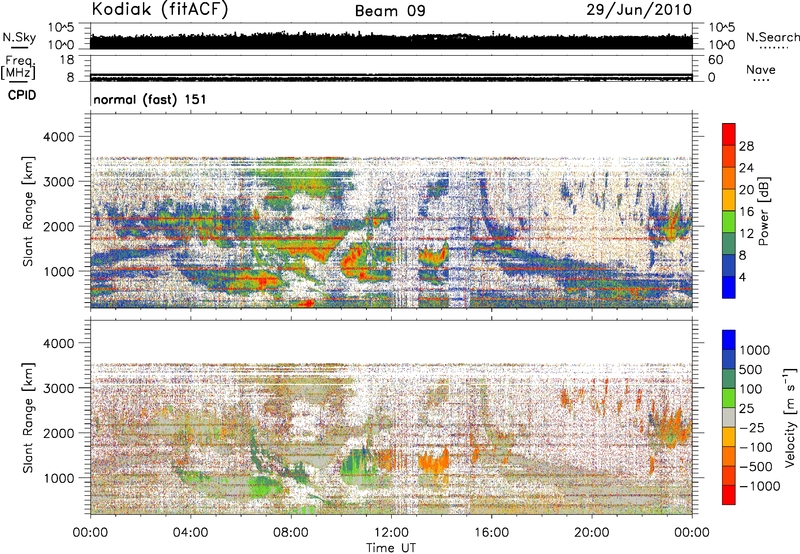Select the 'Slant Range [km]' label of power panel

(x=28, y=211)
